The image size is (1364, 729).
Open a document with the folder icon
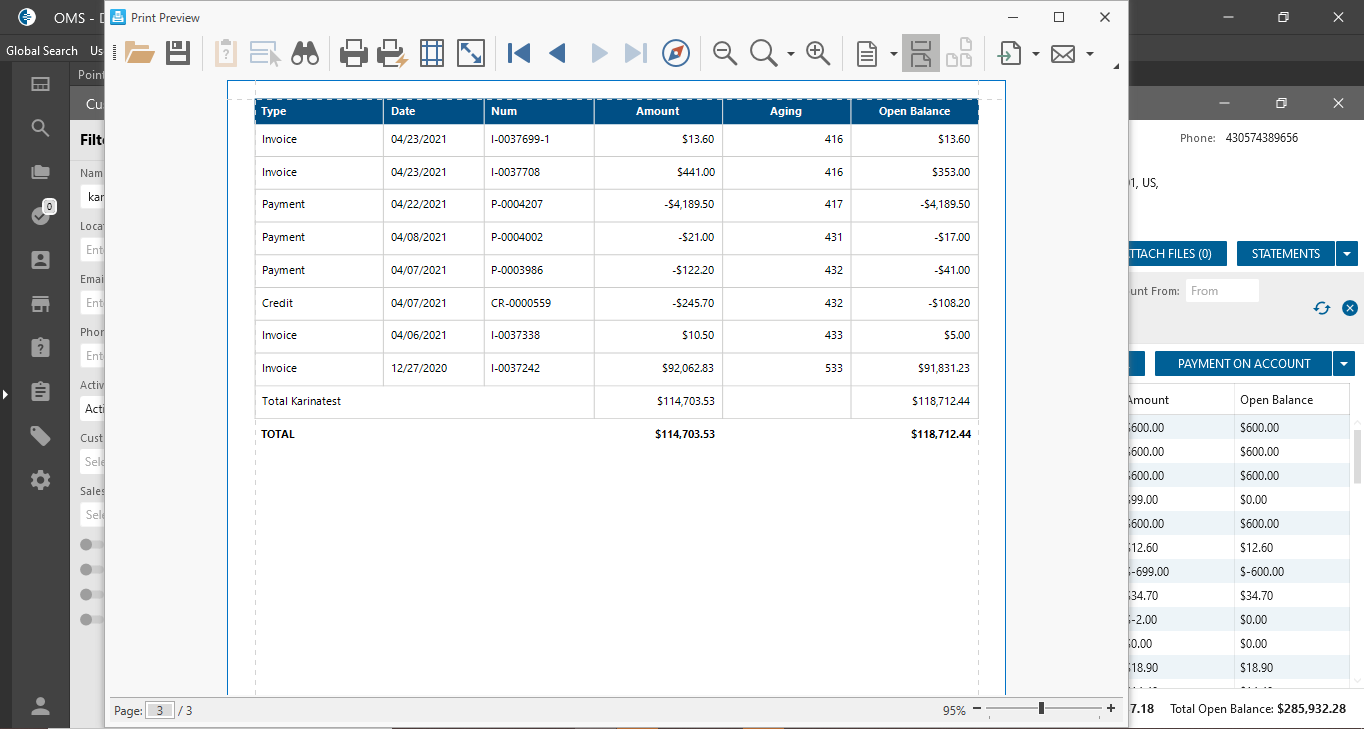[139, 53]
